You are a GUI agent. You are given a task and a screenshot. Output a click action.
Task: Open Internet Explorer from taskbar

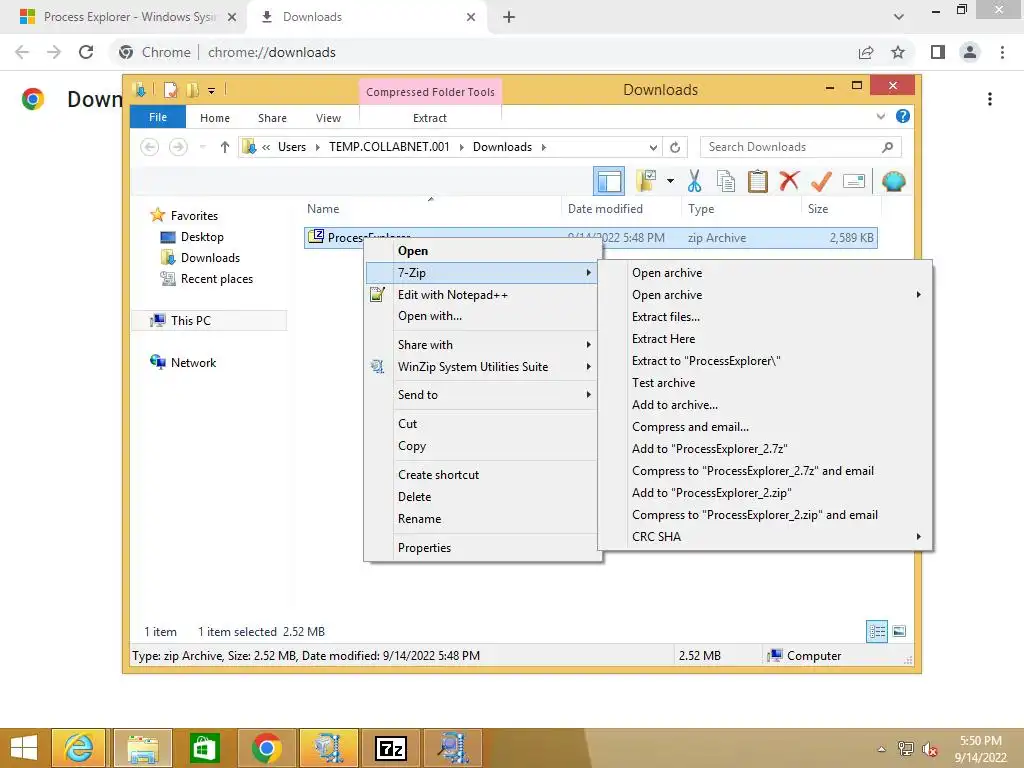click(78, 748)
